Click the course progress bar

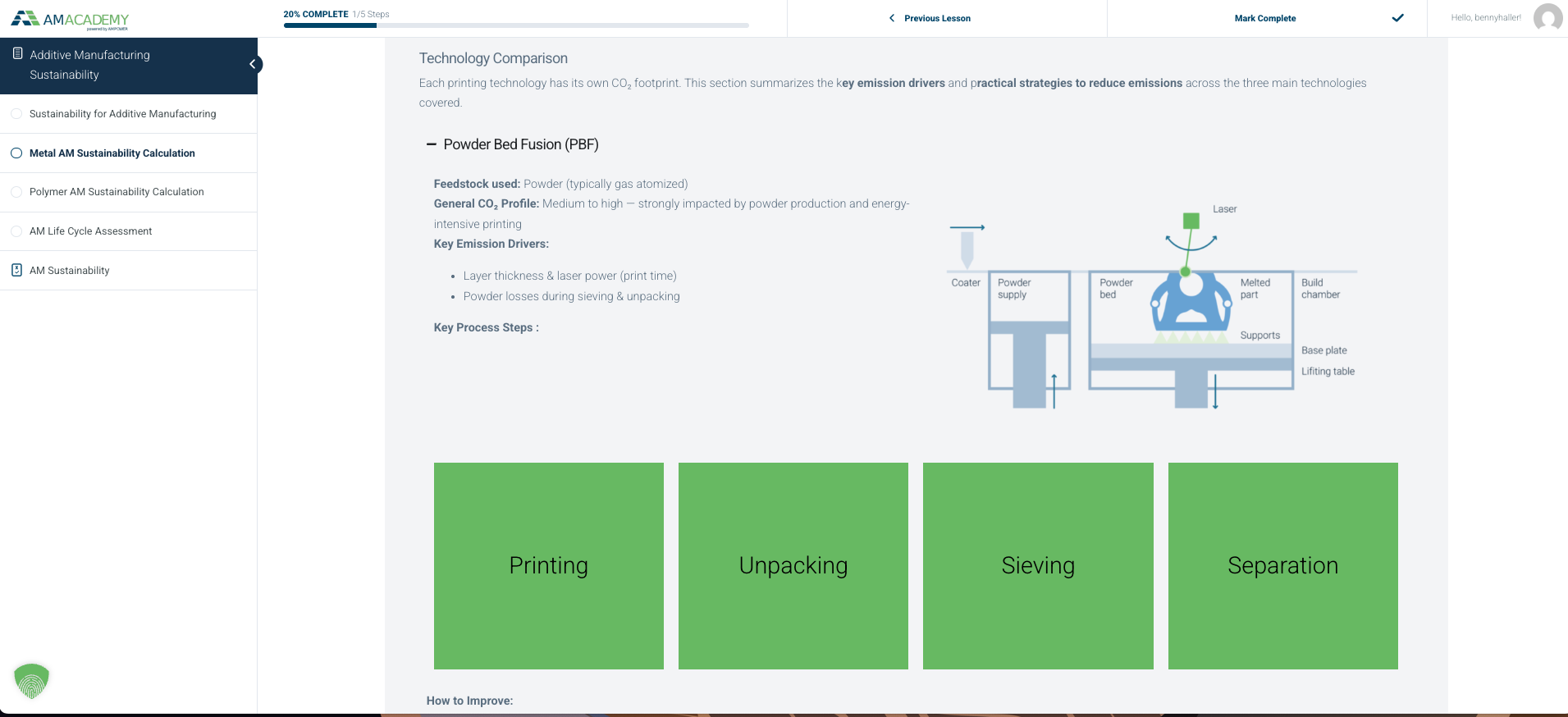[x=516, y=25]
